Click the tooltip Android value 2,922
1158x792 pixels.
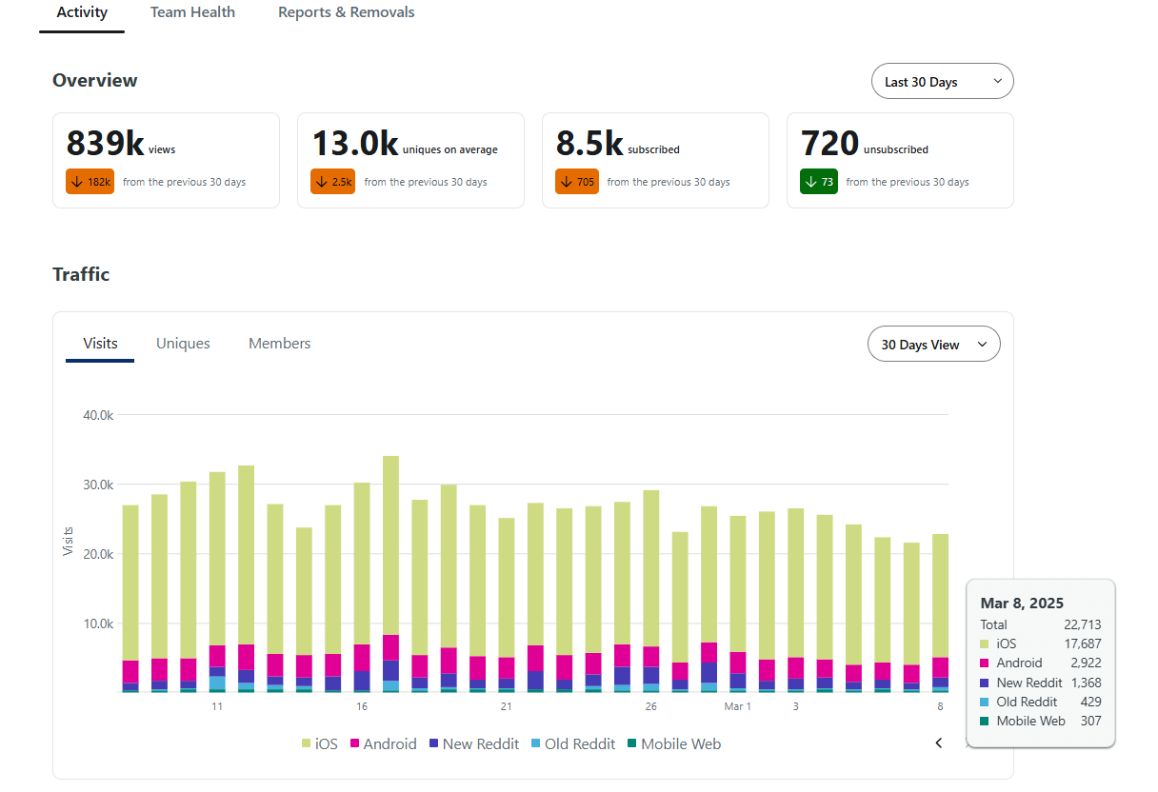coord(1086,663)
